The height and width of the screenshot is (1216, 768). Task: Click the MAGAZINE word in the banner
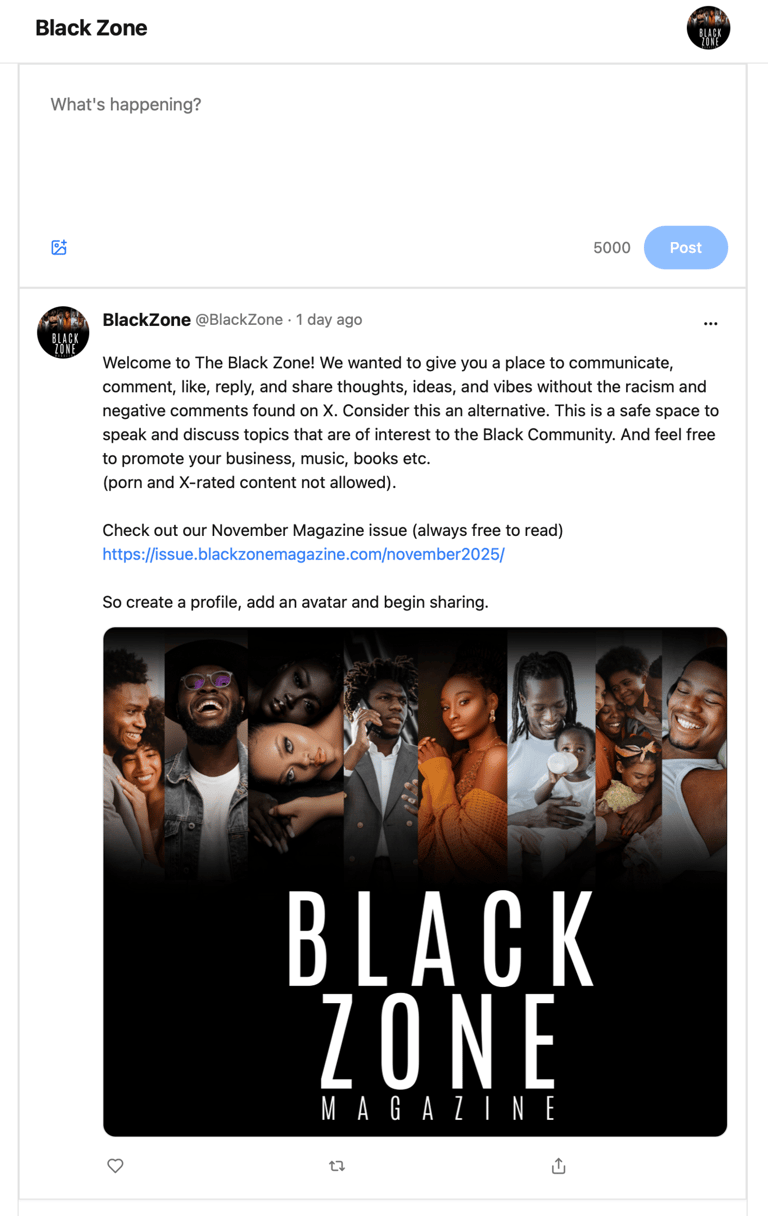tap(439, 1109)
